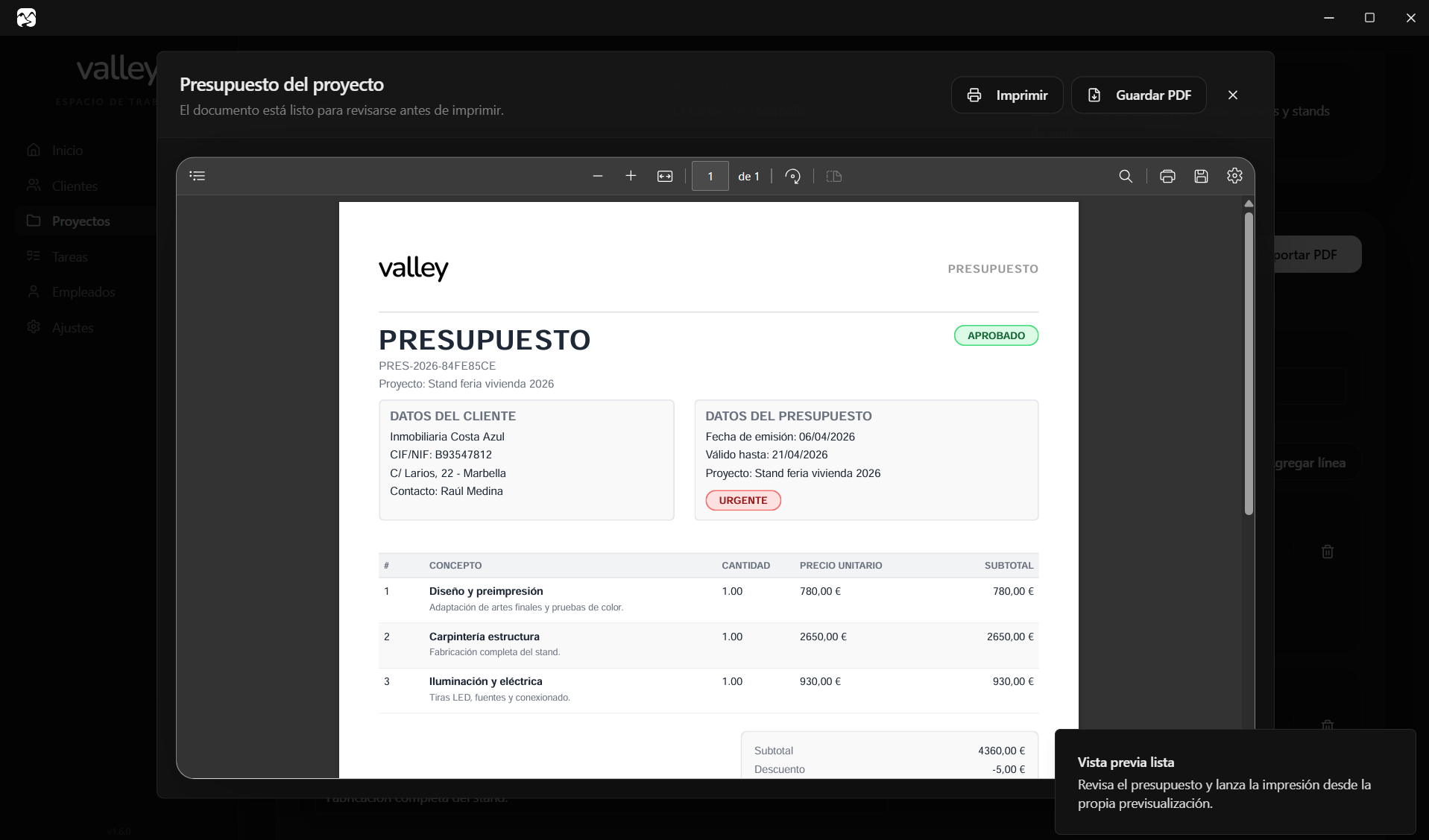1429x840 pixels.
Task: Open search in the PDF viewer
Action: pos(1126,176)
